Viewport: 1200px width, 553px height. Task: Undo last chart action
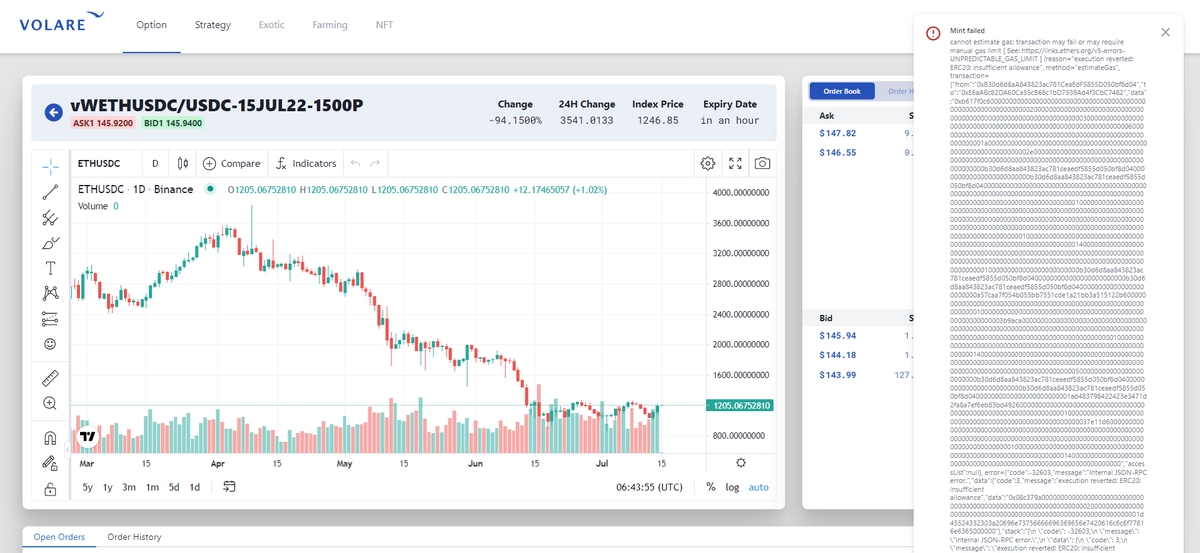point(354,163)
